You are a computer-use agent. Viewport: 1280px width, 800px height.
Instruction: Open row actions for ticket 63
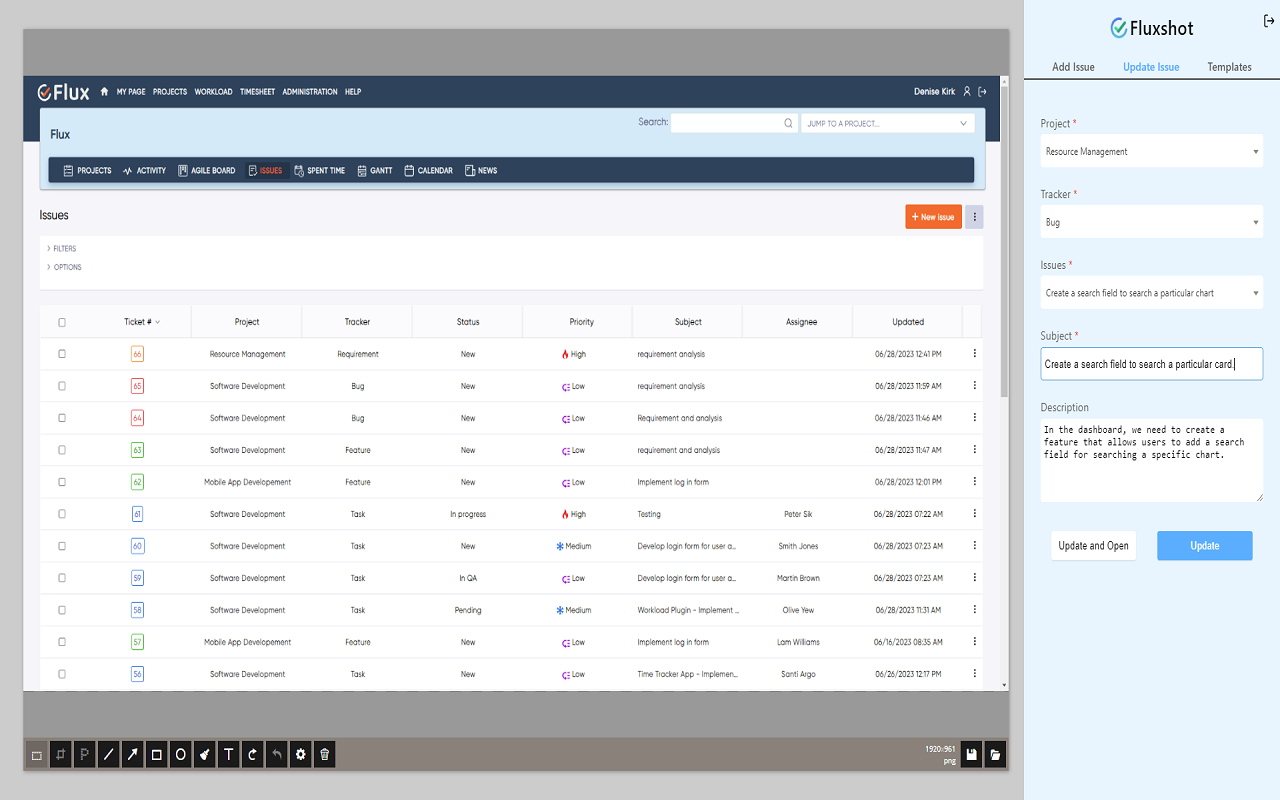[975, 450]
